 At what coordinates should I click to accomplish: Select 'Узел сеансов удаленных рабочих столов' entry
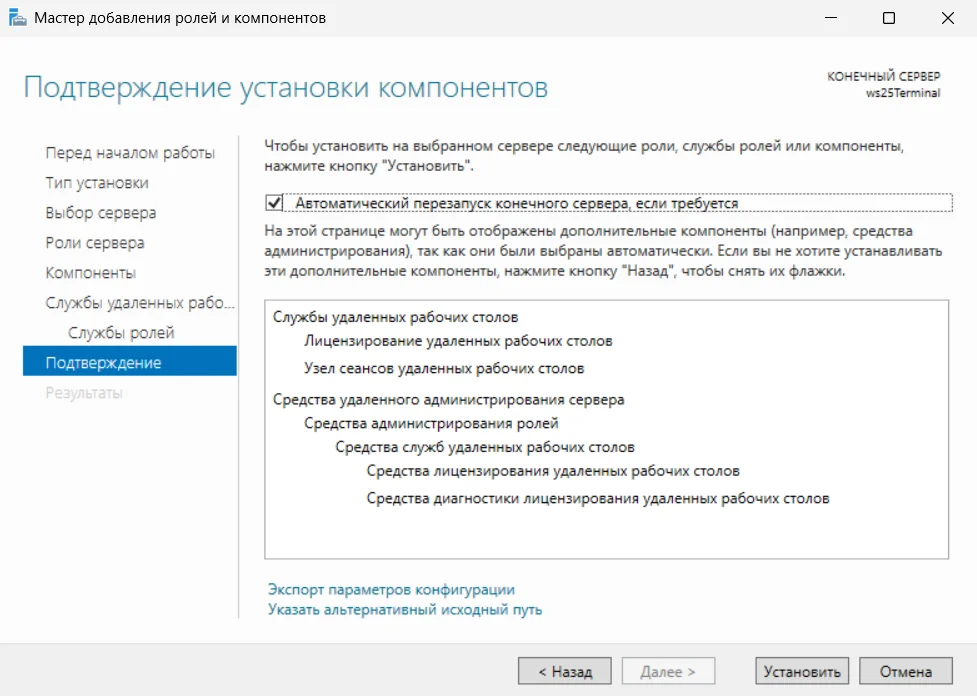tap(444, 368)
